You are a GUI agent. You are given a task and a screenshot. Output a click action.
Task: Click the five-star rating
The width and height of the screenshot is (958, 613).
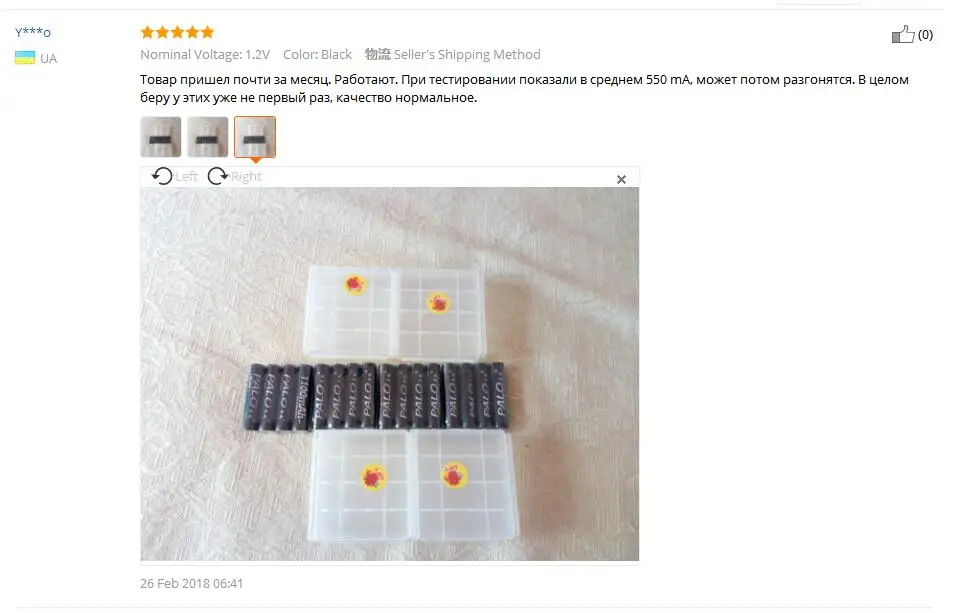tap(177, 32)
